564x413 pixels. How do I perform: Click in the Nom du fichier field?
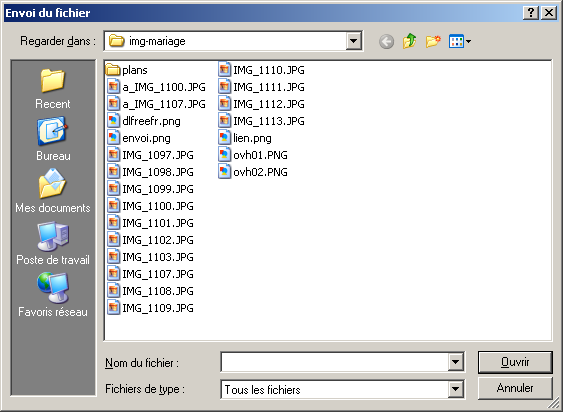[335, 362]
